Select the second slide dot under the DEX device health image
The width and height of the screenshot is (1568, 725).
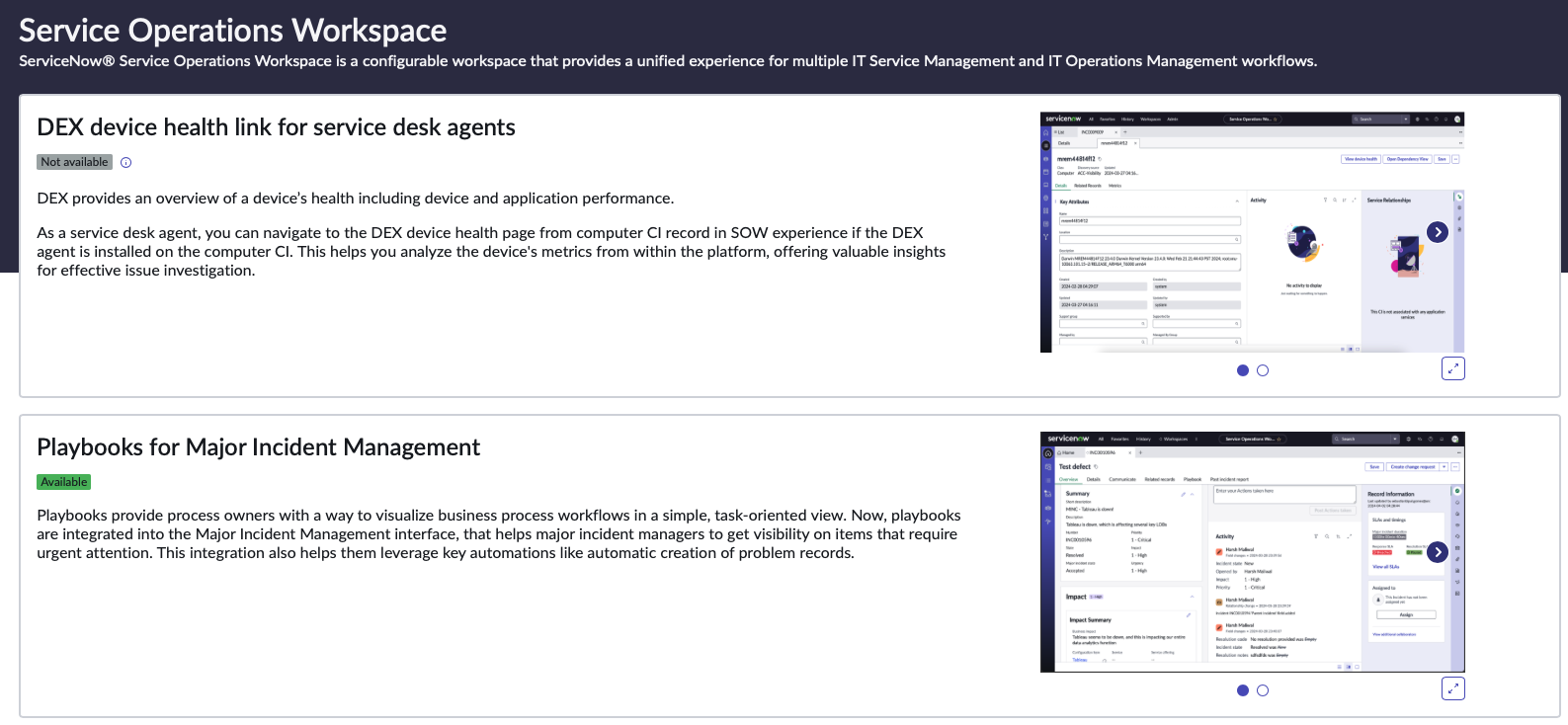[x=1263, y=370]
